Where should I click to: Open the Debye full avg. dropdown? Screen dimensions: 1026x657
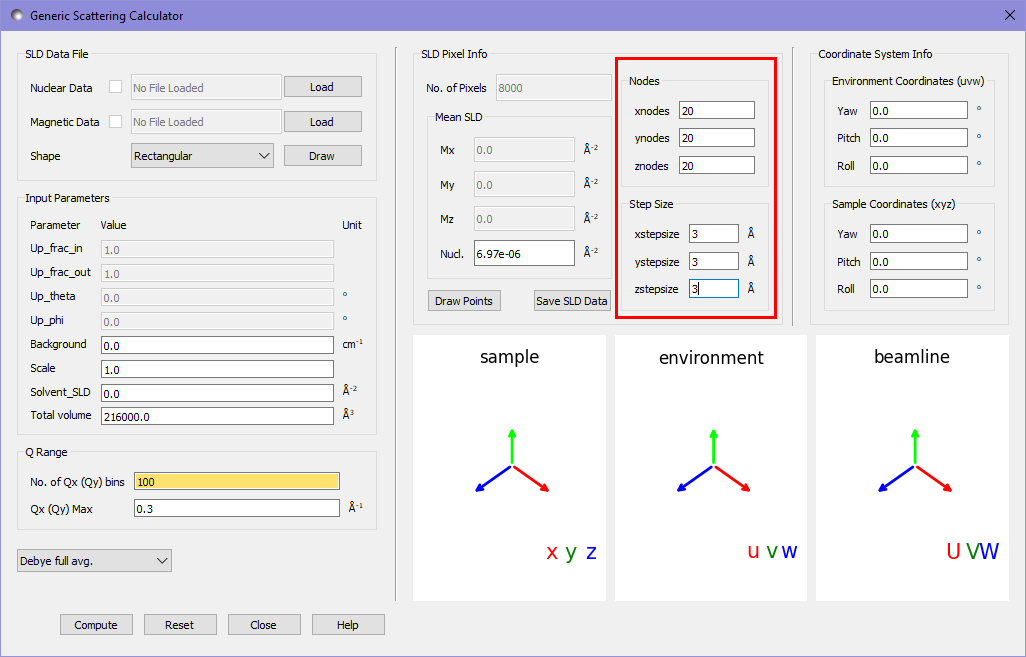click(93, 560)
